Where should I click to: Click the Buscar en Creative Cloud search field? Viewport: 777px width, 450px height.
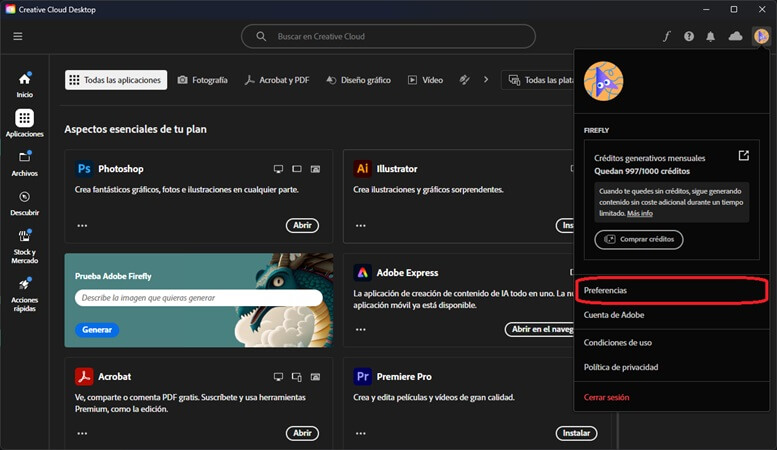[388, 36]
